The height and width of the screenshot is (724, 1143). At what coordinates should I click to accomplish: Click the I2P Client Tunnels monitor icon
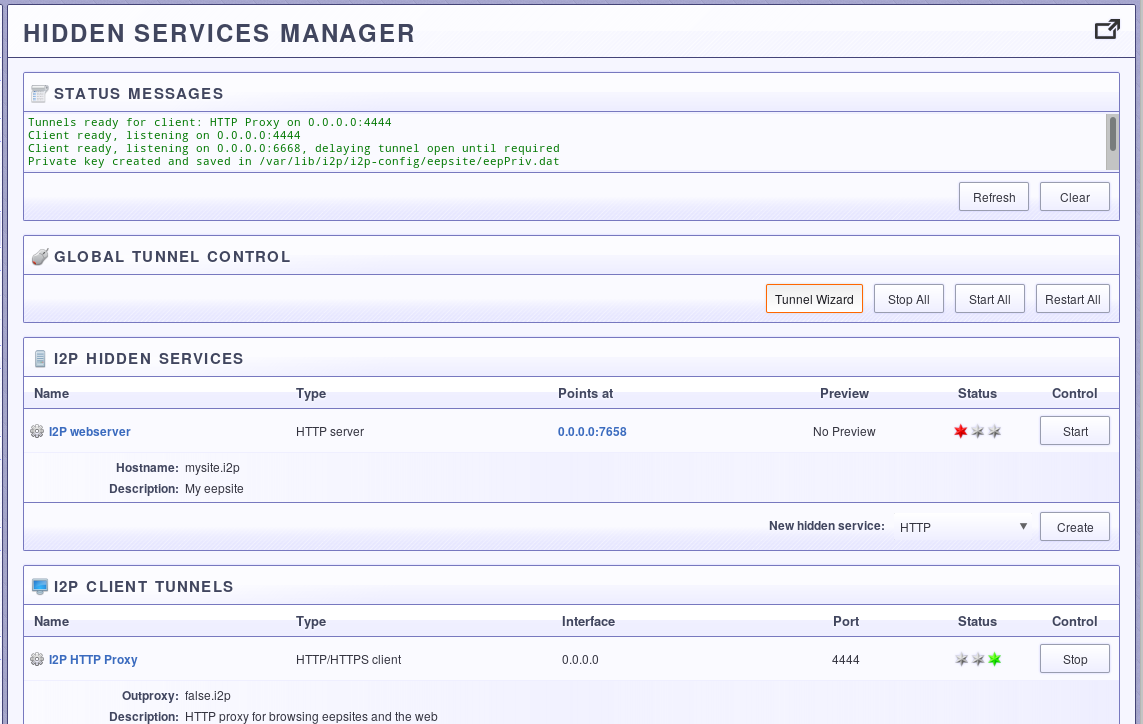[40, 587]
